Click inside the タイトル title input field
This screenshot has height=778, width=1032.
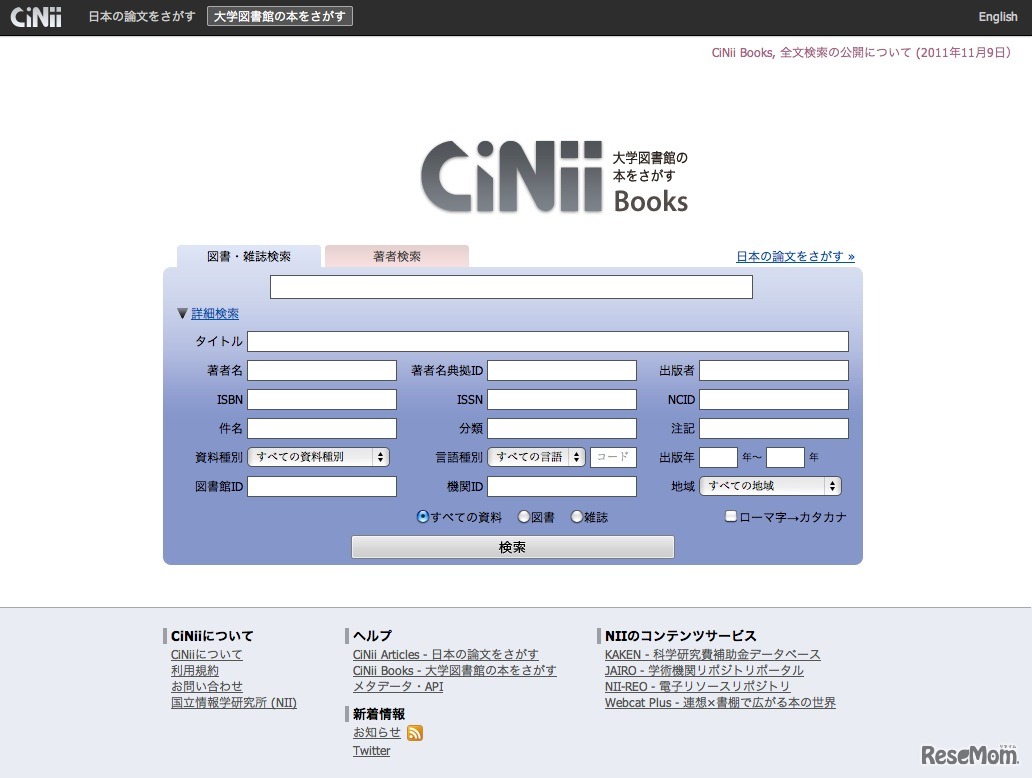coord(550,341)
